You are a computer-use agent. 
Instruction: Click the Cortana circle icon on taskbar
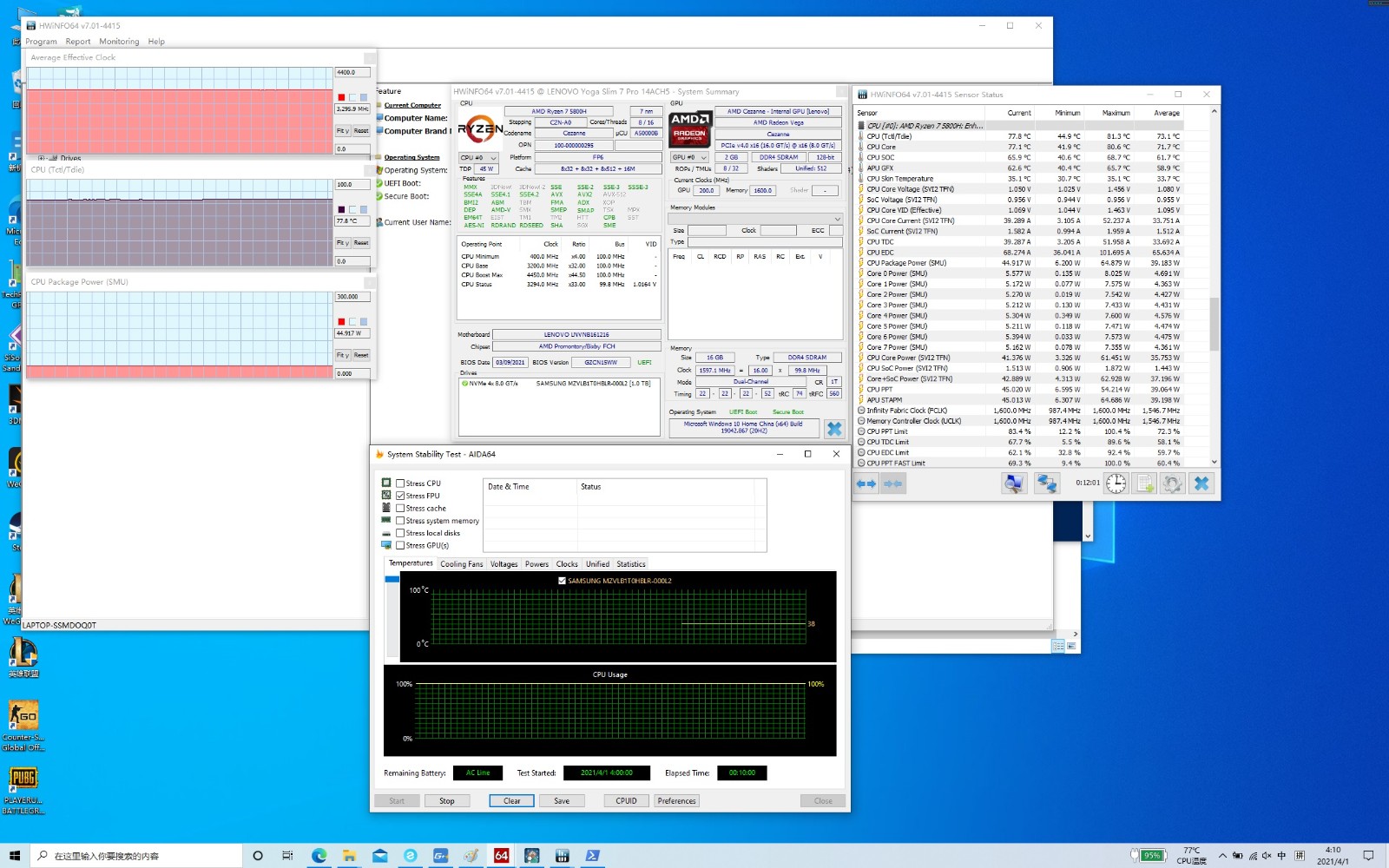coord(258,856)
